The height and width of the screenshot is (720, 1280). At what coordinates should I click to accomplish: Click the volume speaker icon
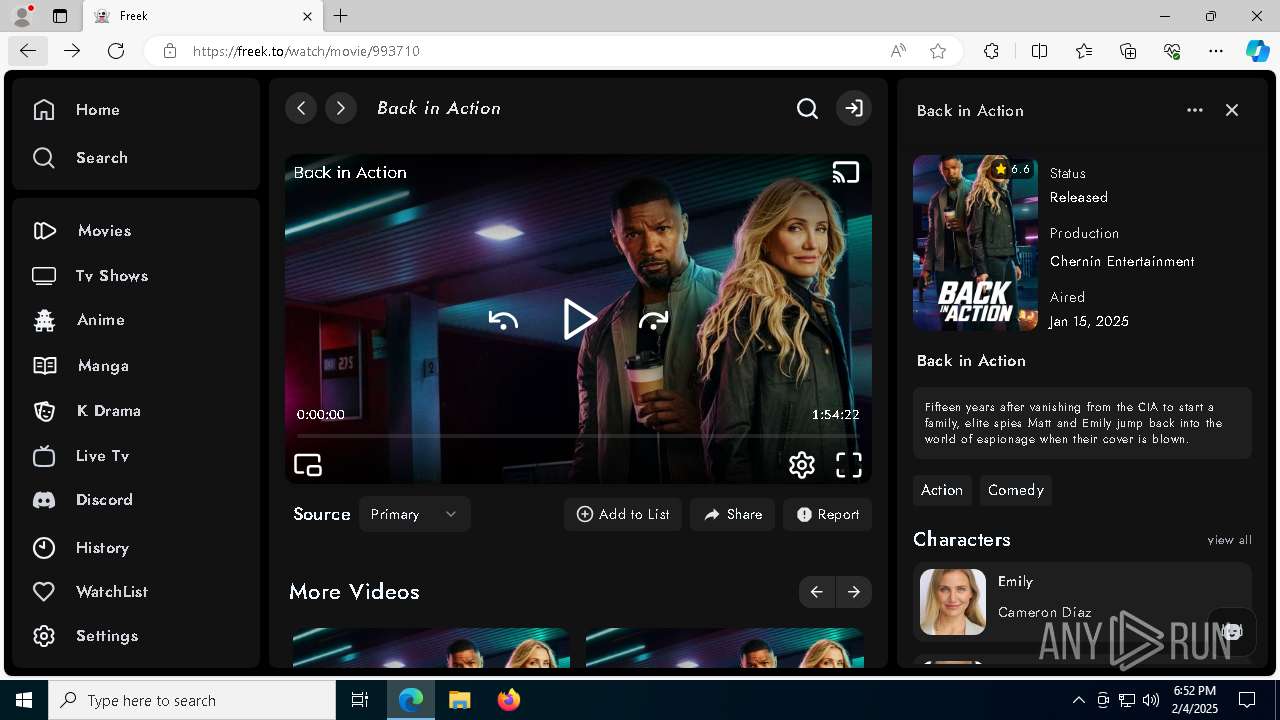click(1151, 700)
